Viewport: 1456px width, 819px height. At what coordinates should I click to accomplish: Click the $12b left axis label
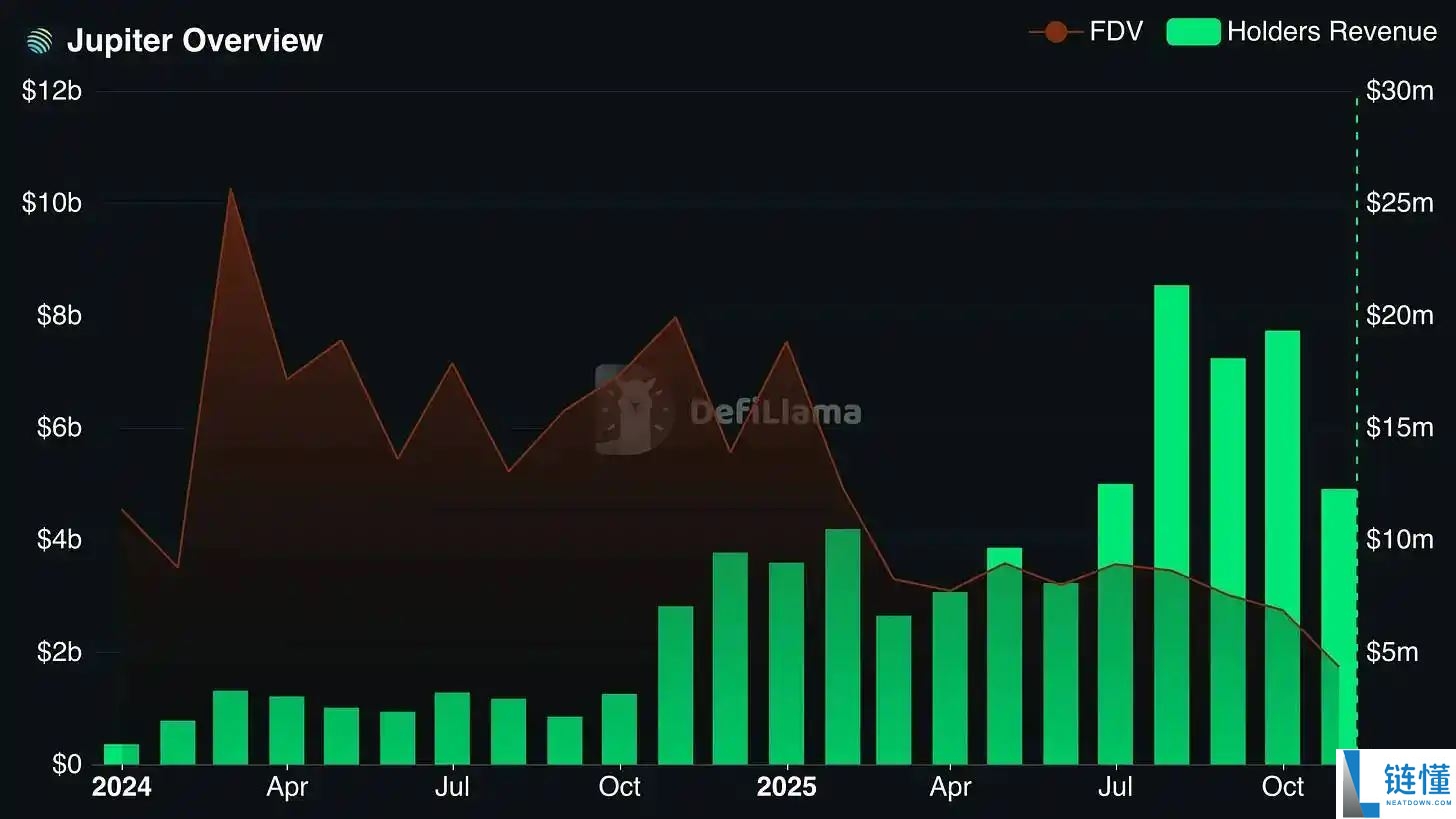point(51,91)
